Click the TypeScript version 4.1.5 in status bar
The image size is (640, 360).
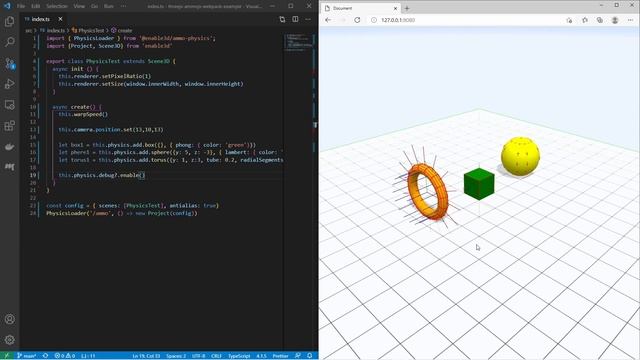click(261, 356)
